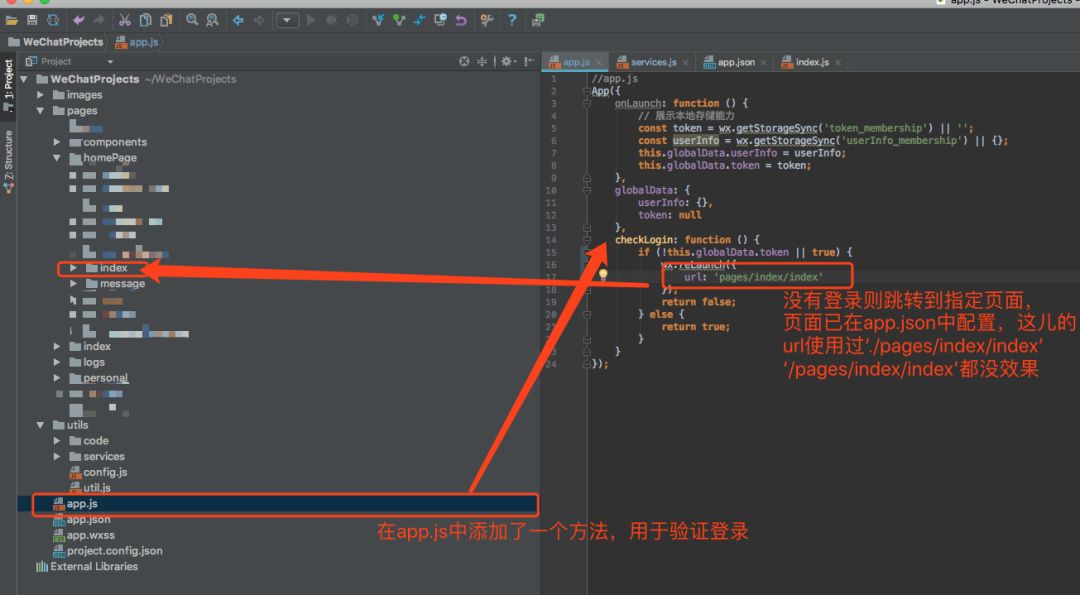Click the Save All floppy icon

click(x=32, y=21)
